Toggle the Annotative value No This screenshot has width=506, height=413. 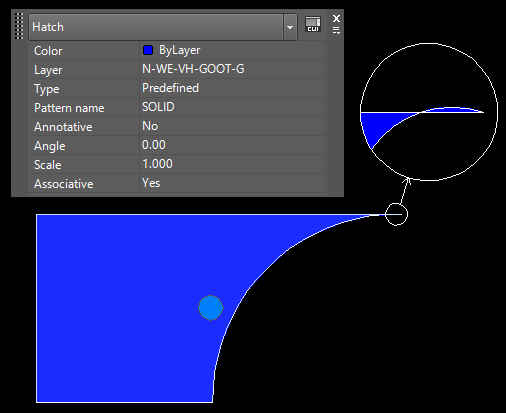(150, 126)
